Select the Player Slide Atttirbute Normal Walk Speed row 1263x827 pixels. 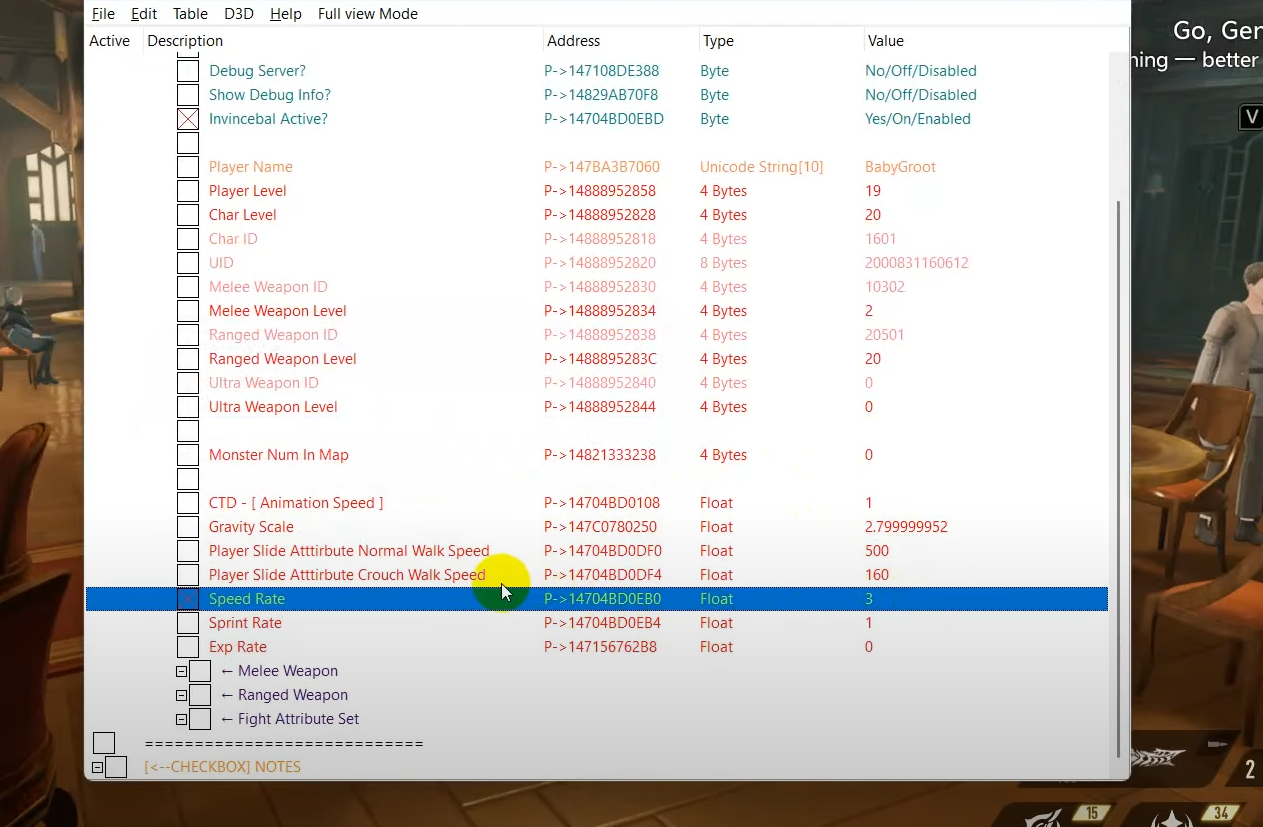[597, 551]
